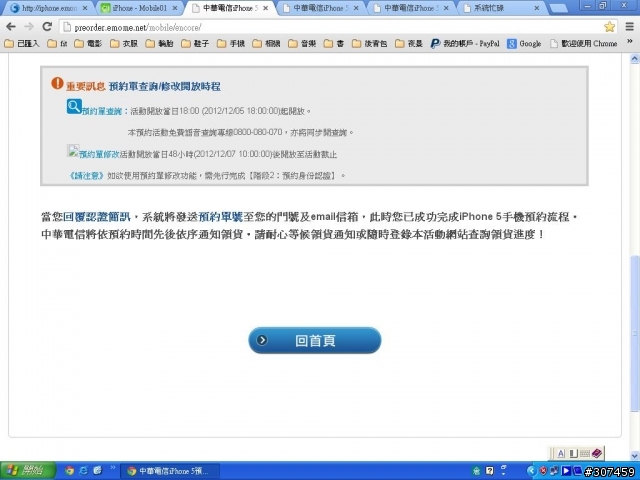Close the 系統忙碌 tab

[537, 8]
